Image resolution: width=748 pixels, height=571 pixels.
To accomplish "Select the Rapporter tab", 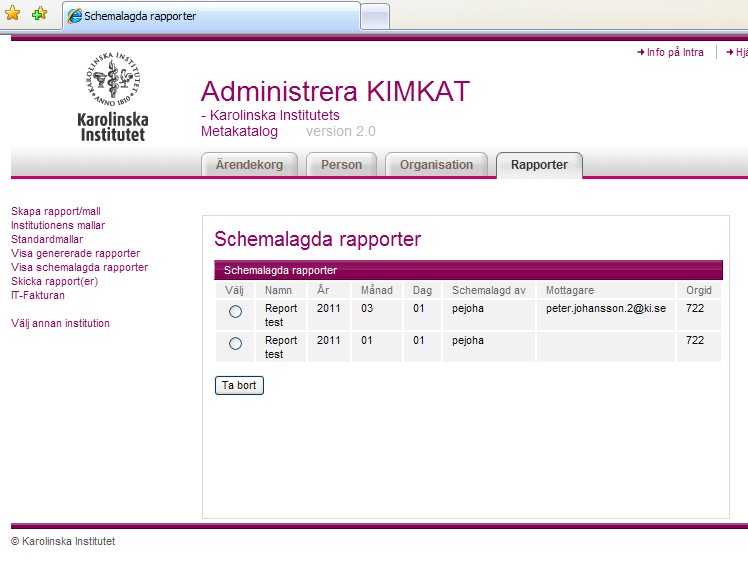I will tap(540, 165).
